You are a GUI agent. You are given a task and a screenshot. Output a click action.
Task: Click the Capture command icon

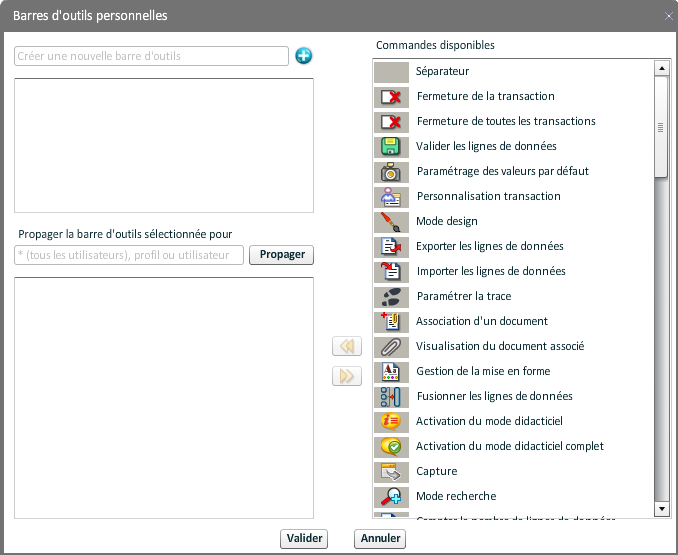[x=392, y=472]
